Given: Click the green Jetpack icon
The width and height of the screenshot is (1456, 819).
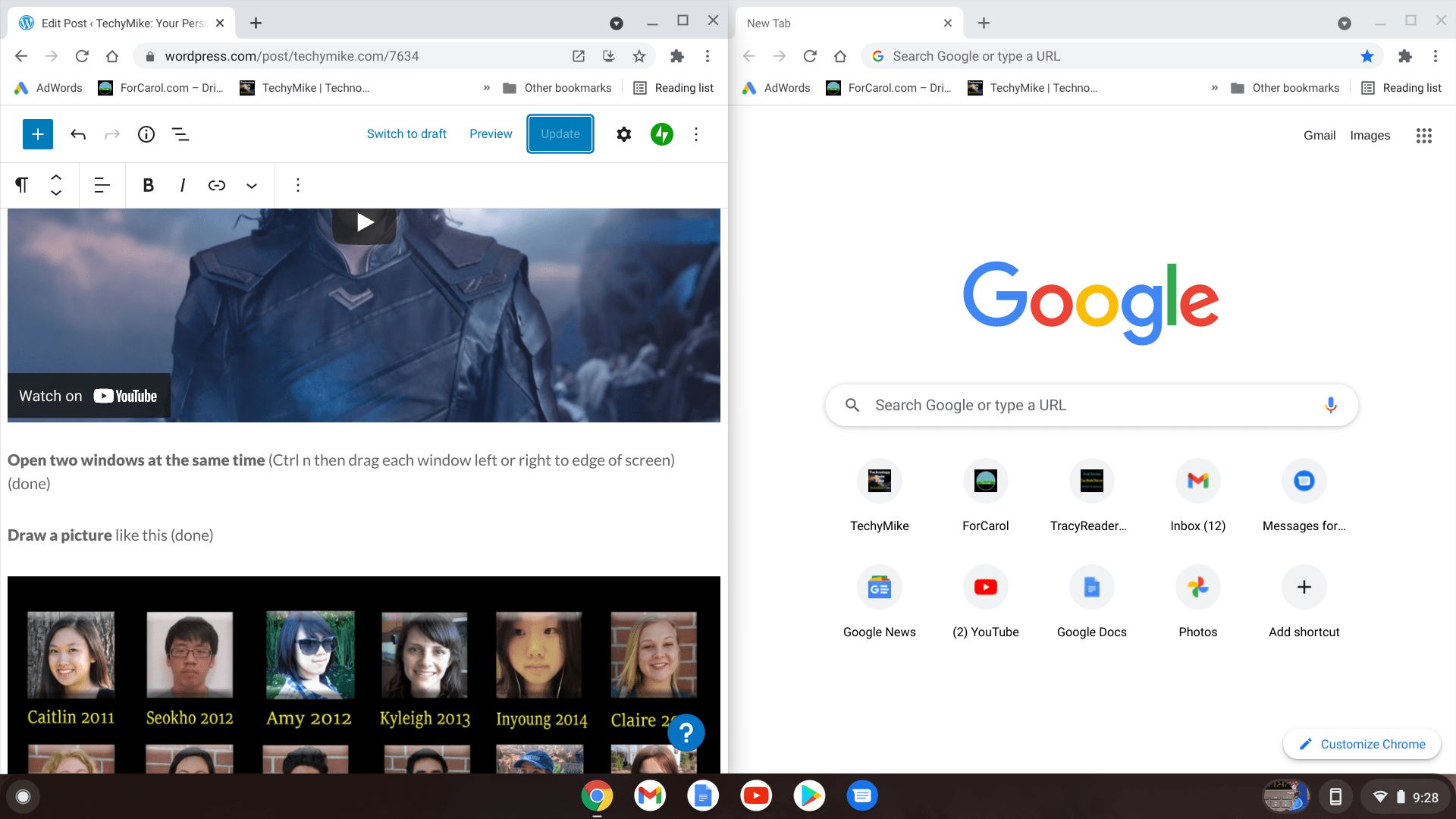Looking at the screenshot, I should click(661, 134).
